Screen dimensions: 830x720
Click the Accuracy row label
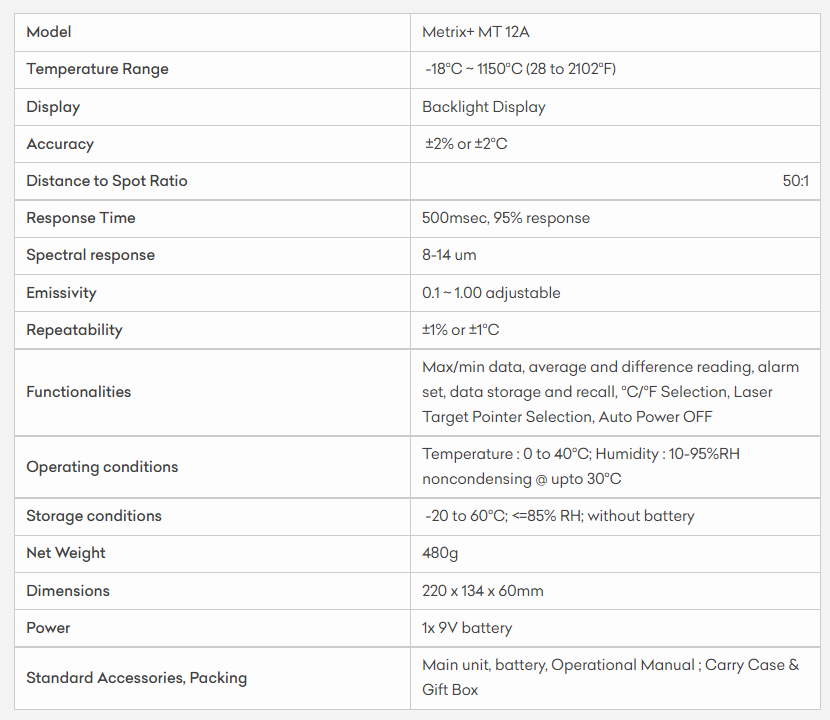click(60, 144)
